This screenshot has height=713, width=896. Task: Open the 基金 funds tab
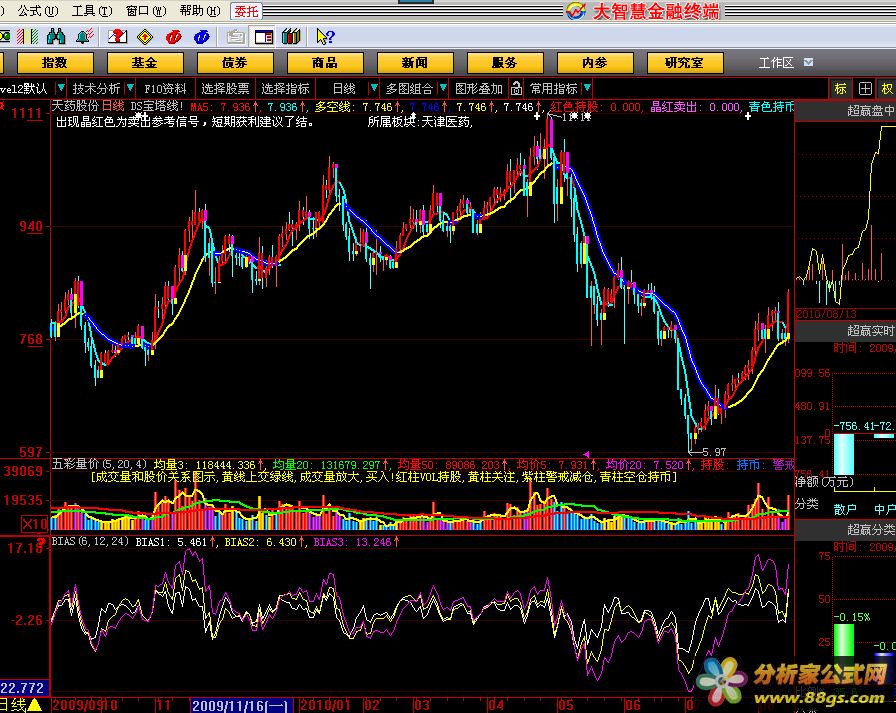(x=145, y=63)
